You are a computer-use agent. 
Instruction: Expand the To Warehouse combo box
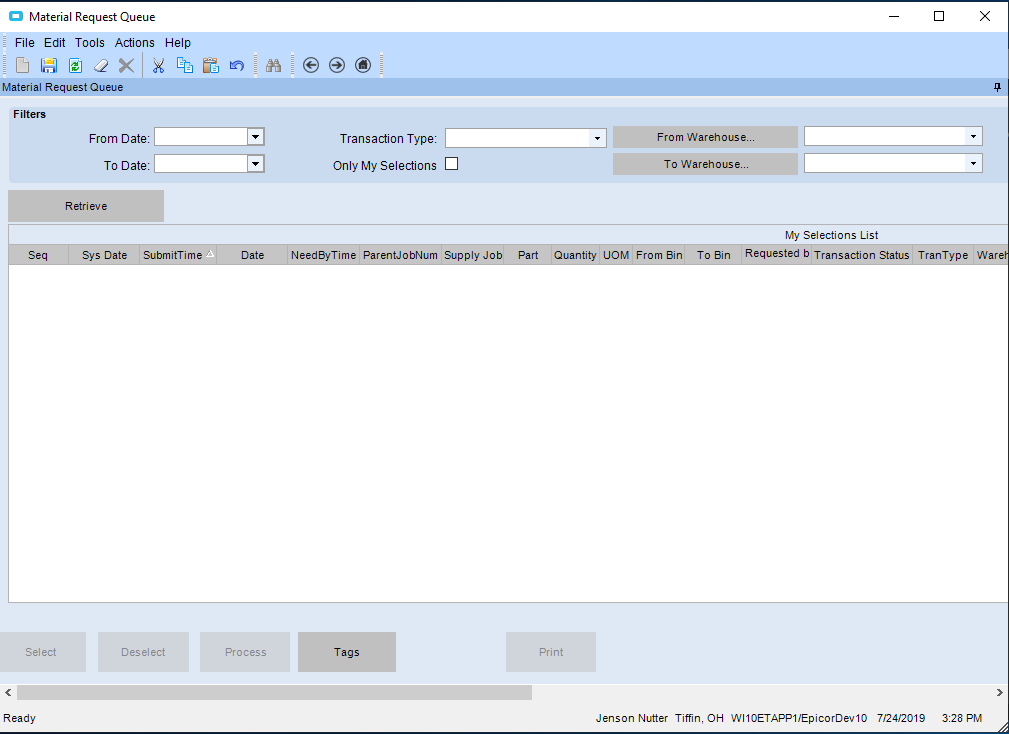(x=973, y=164)
